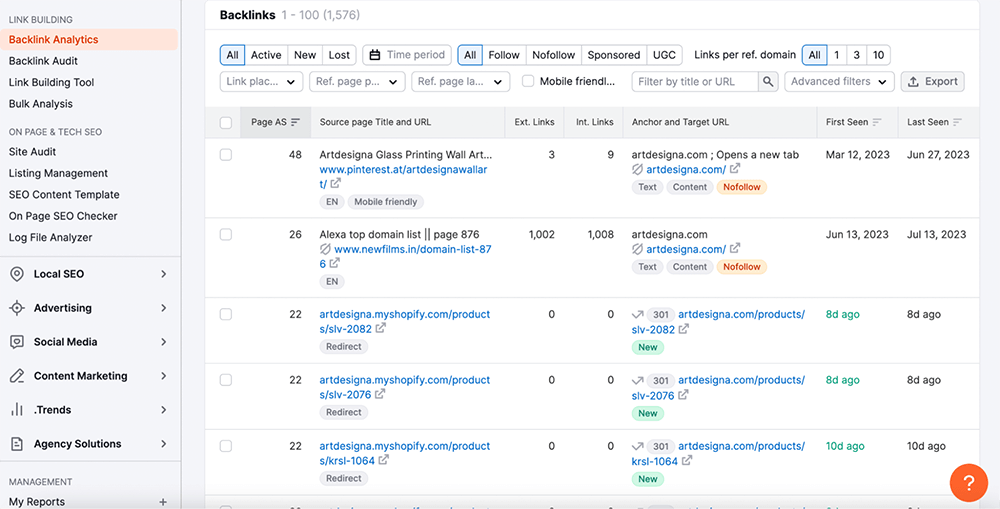Screen dimensions: 1000x509
Task: Check the Artdesigna Glass Printing row checkbox
Action: coord(226,154)
